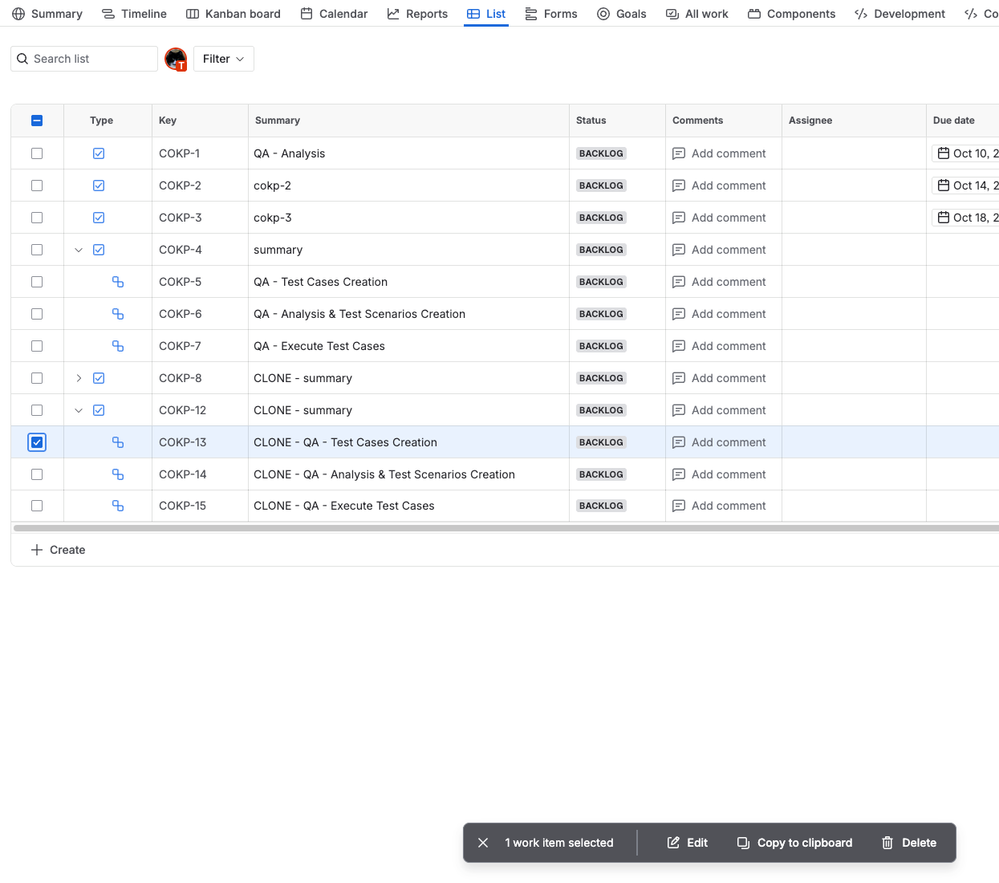Open status dropdown for COKP-1
The image size is (999, 883).
pos(601,154)
